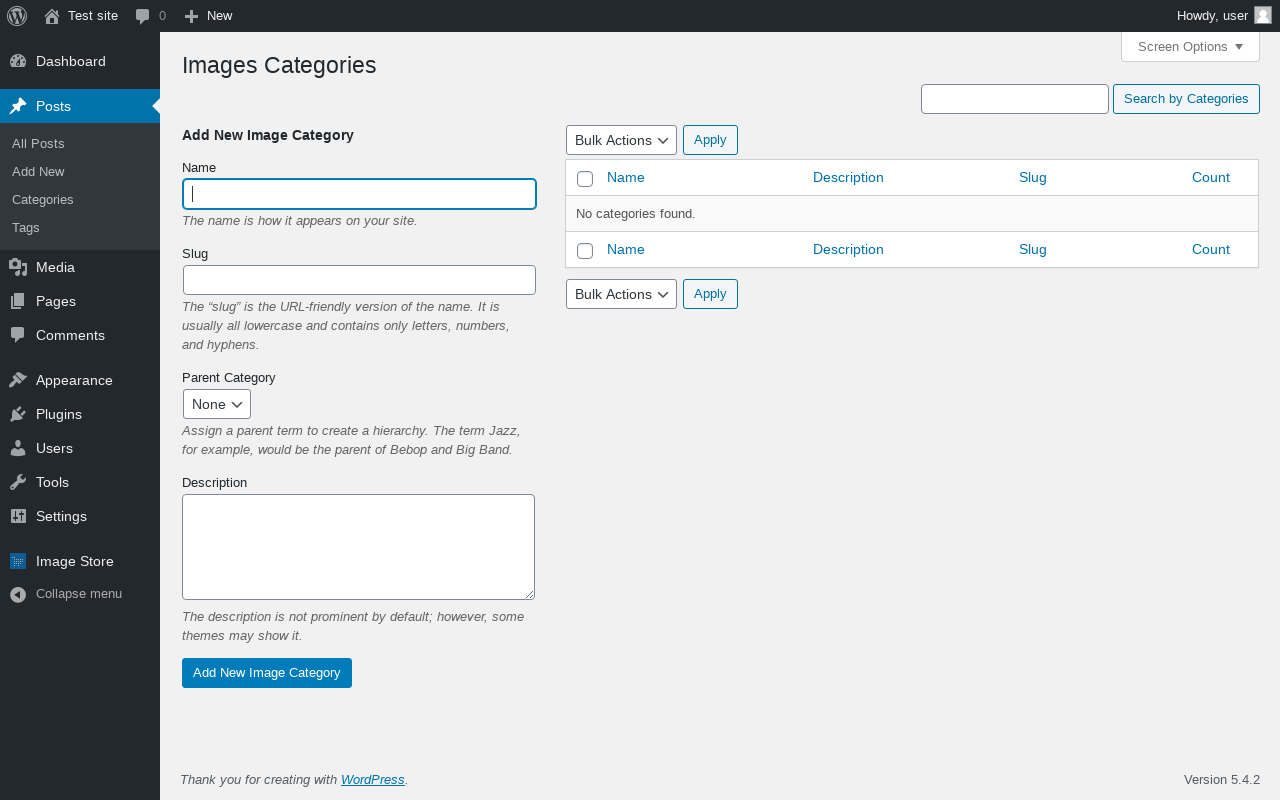
Task: Open the Media menu icon
Action: [x=18, y=267]
